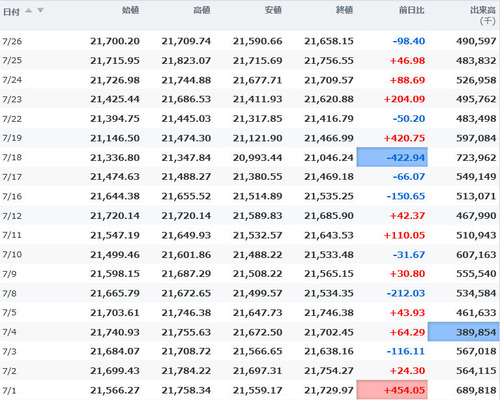Click the change value -66.07
Image resolution: width=500 pixels, height=400 pixels.
(x=409, y=177)
